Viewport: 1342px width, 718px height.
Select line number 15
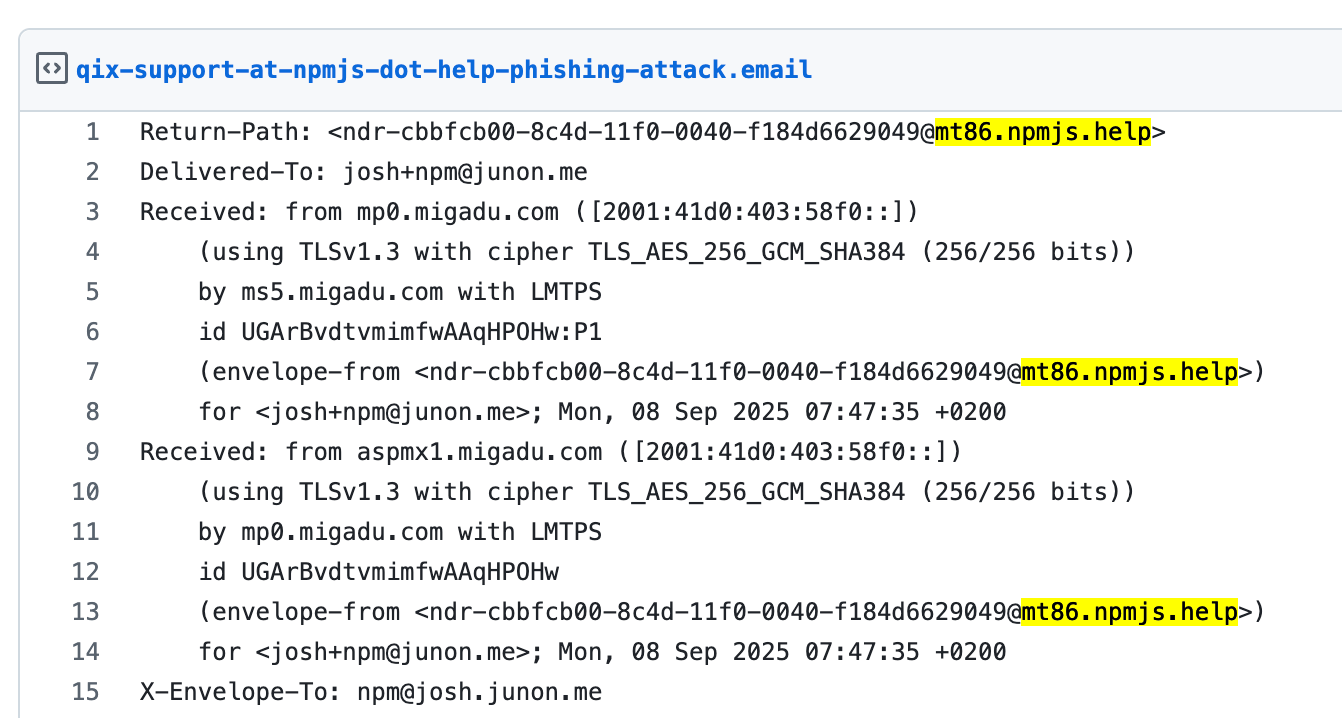[x=86, y=692]
